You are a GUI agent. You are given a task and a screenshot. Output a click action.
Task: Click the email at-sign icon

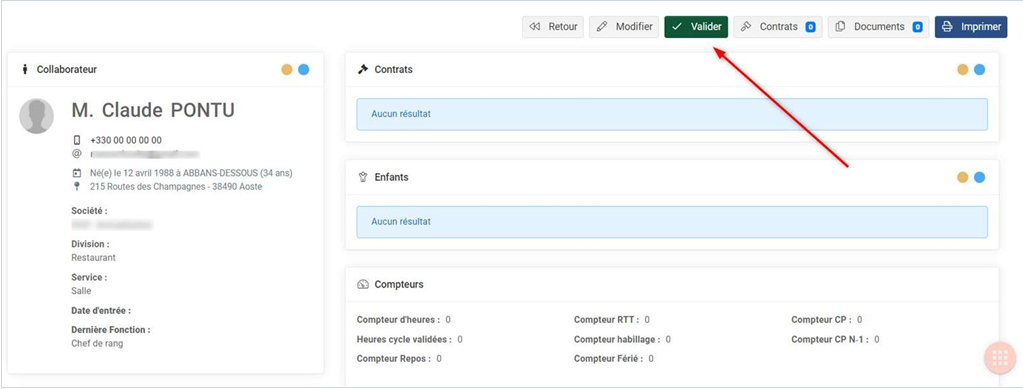click(77, 154)
